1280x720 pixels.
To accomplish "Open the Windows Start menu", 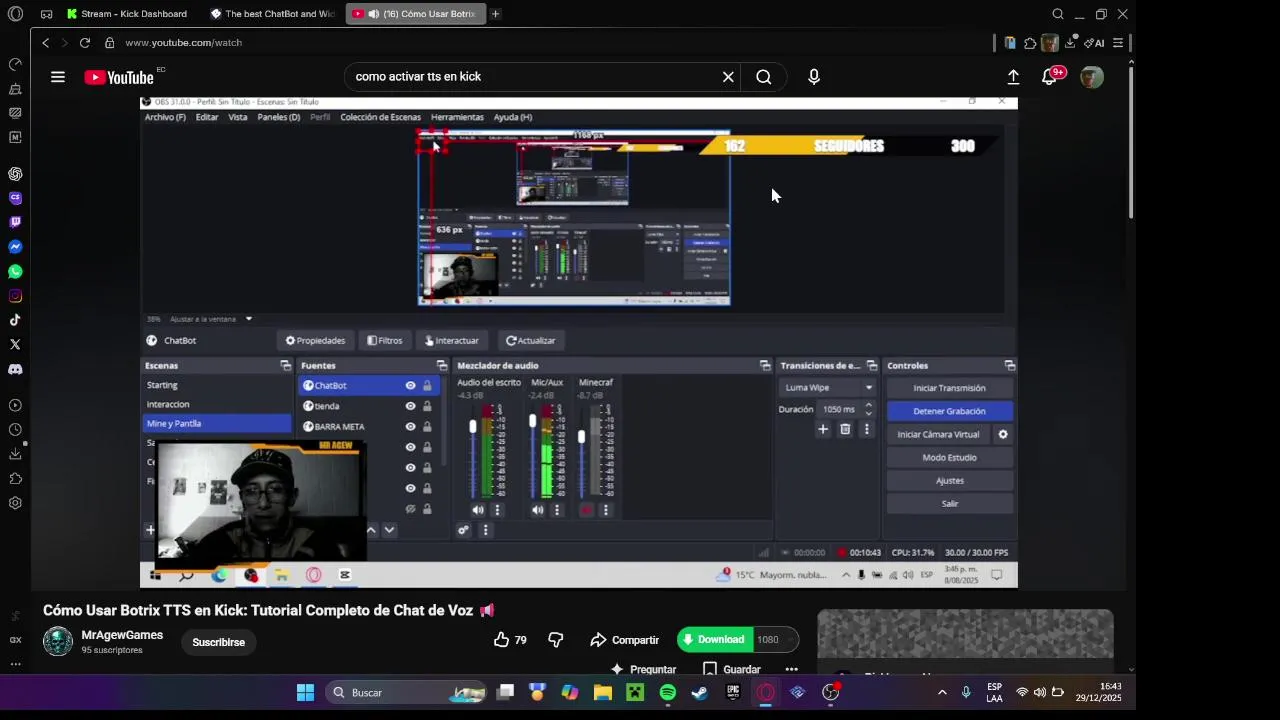I will coord(305,692).
